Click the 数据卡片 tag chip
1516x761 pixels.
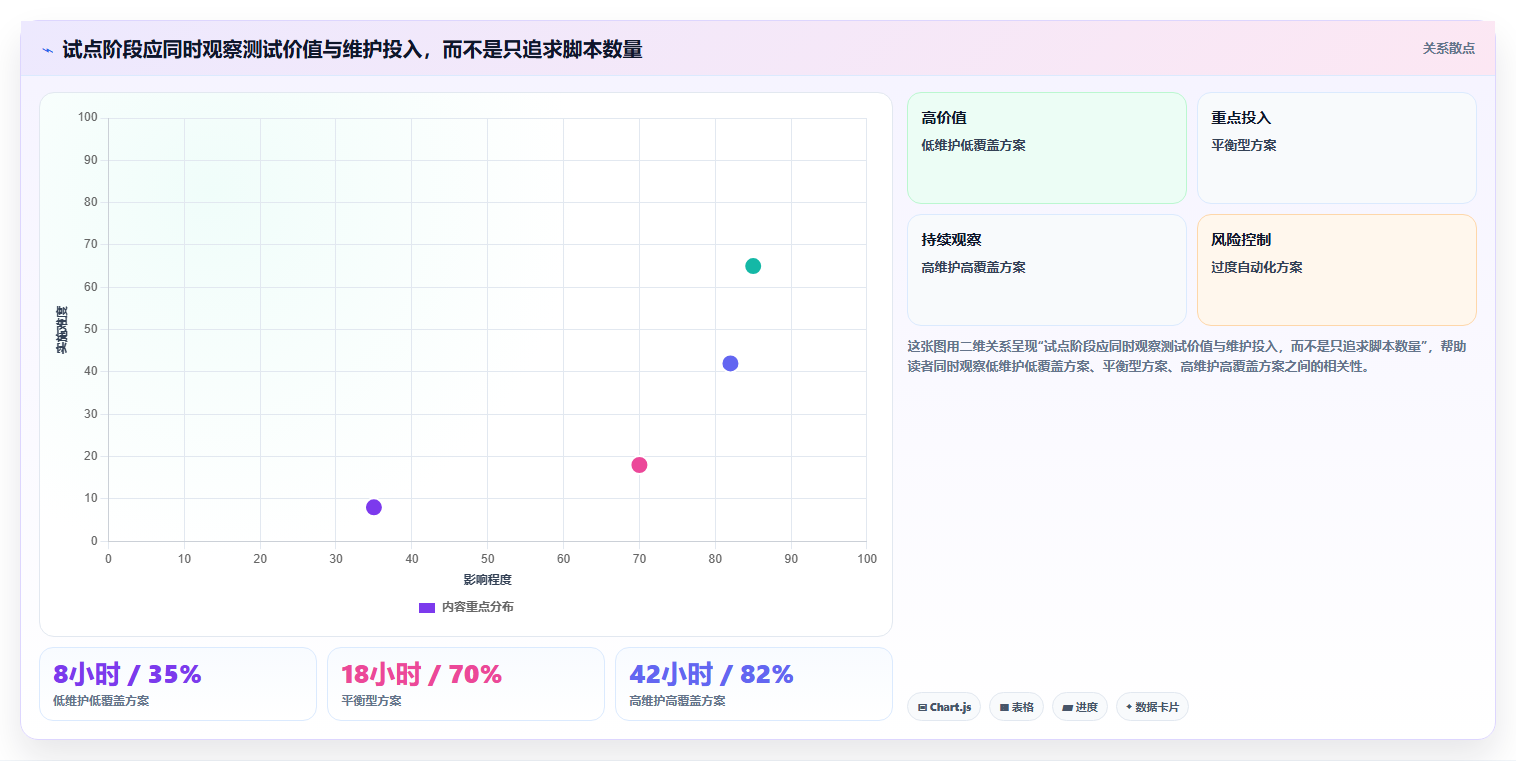coord(1152,707)
